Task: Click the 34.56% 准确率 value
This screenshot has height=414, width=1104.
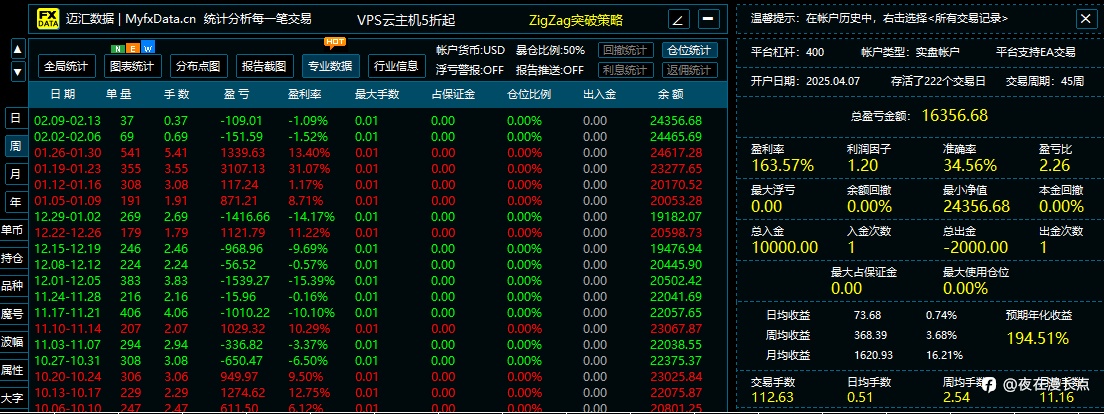Action: coord(970,166)
